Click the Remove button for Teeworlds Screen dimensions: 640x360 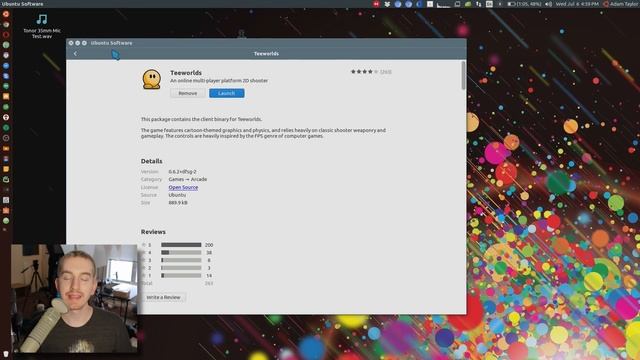pyautogui.click(x=188, y=93)
